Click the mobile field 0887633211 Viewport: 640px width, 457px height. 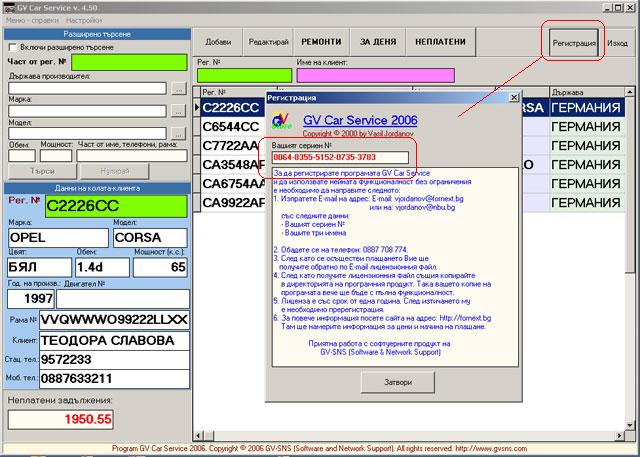114,379
